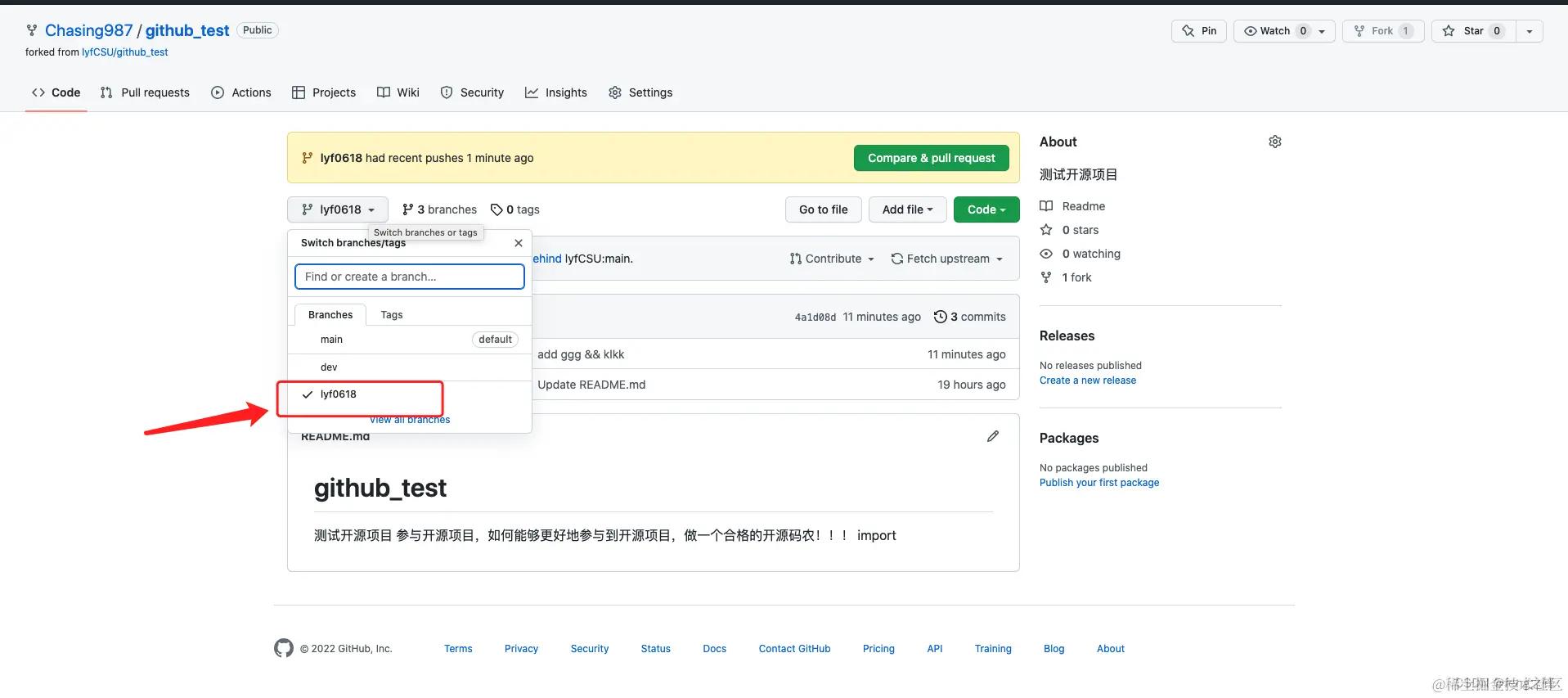Open the Projects tab
The image size is (1568, 698).
[324, 92]
